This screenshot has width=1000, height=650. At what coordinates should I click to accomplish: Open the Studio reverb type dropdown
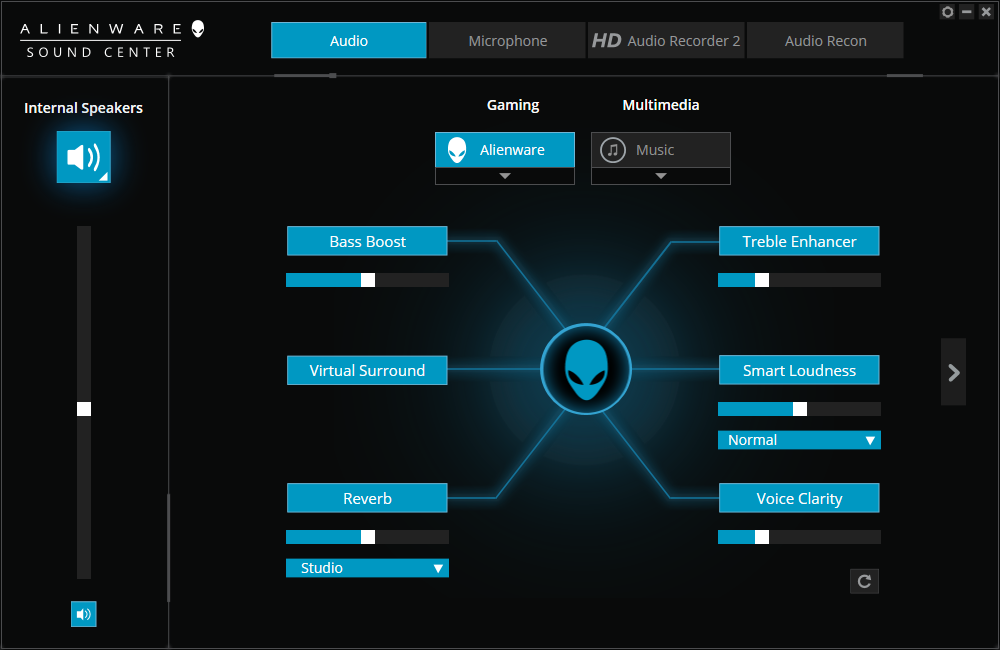click(367, 568)
